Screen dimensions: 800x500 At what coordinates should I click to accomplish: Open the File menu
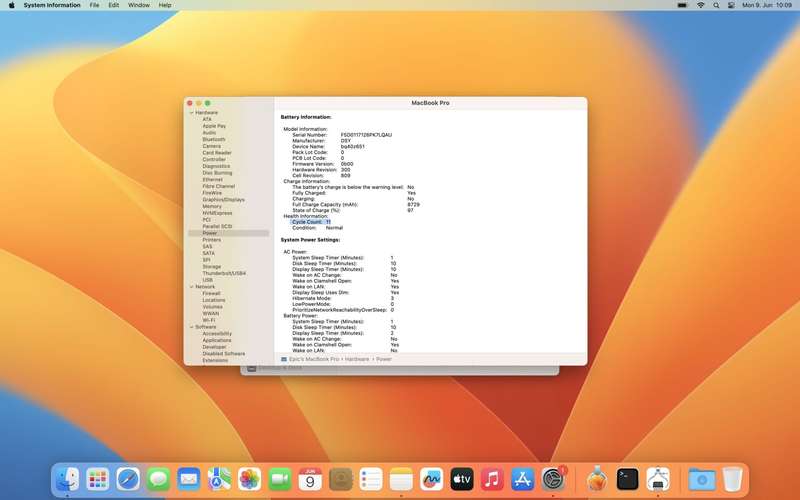(94, 5)
